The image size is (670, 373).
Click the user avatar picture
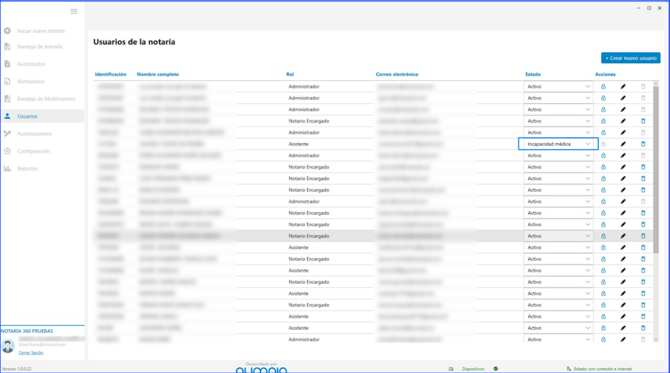tap(8, 346)
